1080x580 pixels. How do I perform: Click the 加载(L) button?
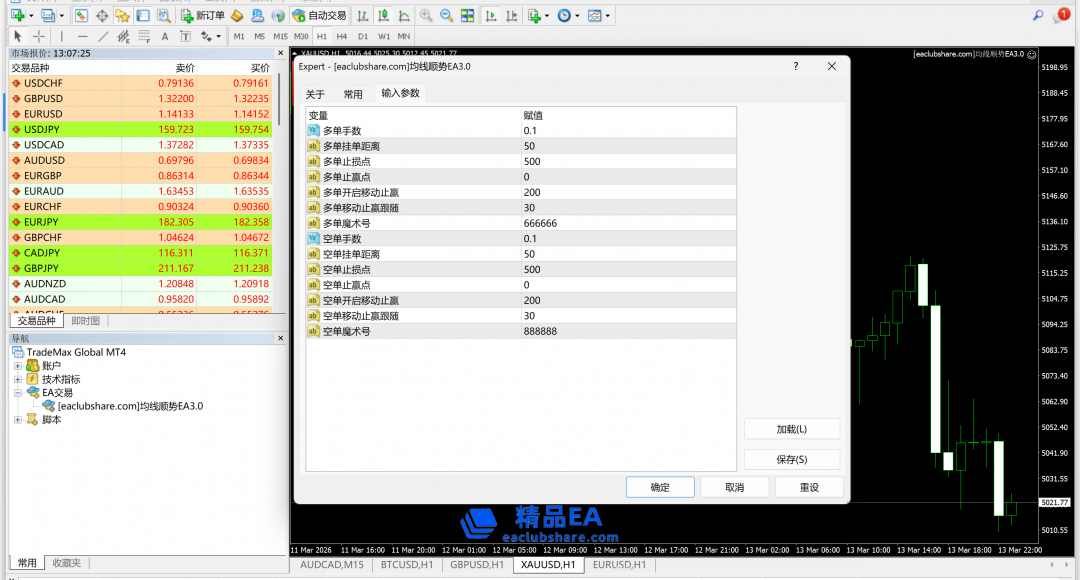pyautogui.click(x=792, y=429)
